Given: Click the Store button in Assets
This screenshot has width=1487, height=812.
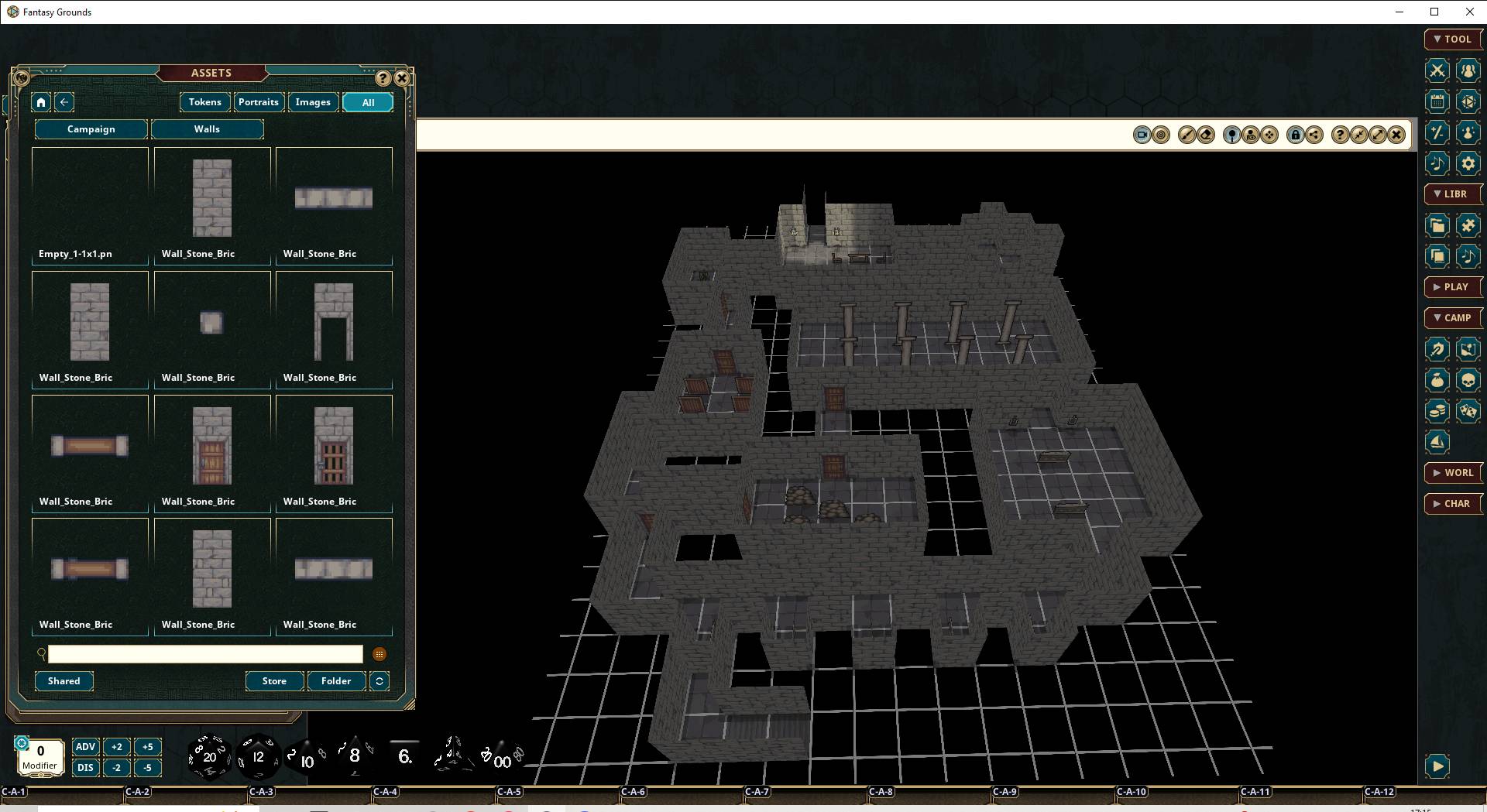Looking at the screenshot, I should tap(274, 681).
